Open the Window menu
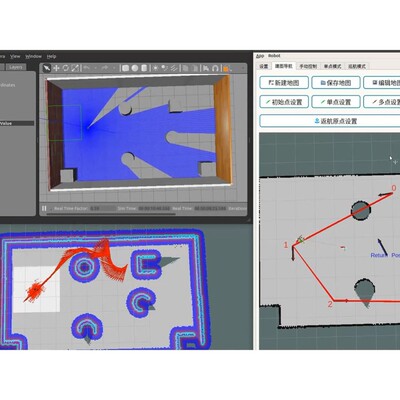This screenshot has height=400, width=400. (33, 56)
